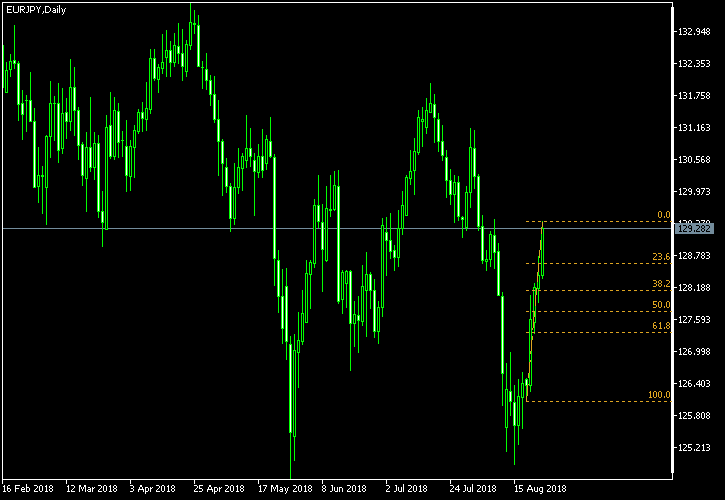The height and width of the screenshot is (500, 725).
Task: Click the 125.808 price axis label
Action: pos(694,415)
